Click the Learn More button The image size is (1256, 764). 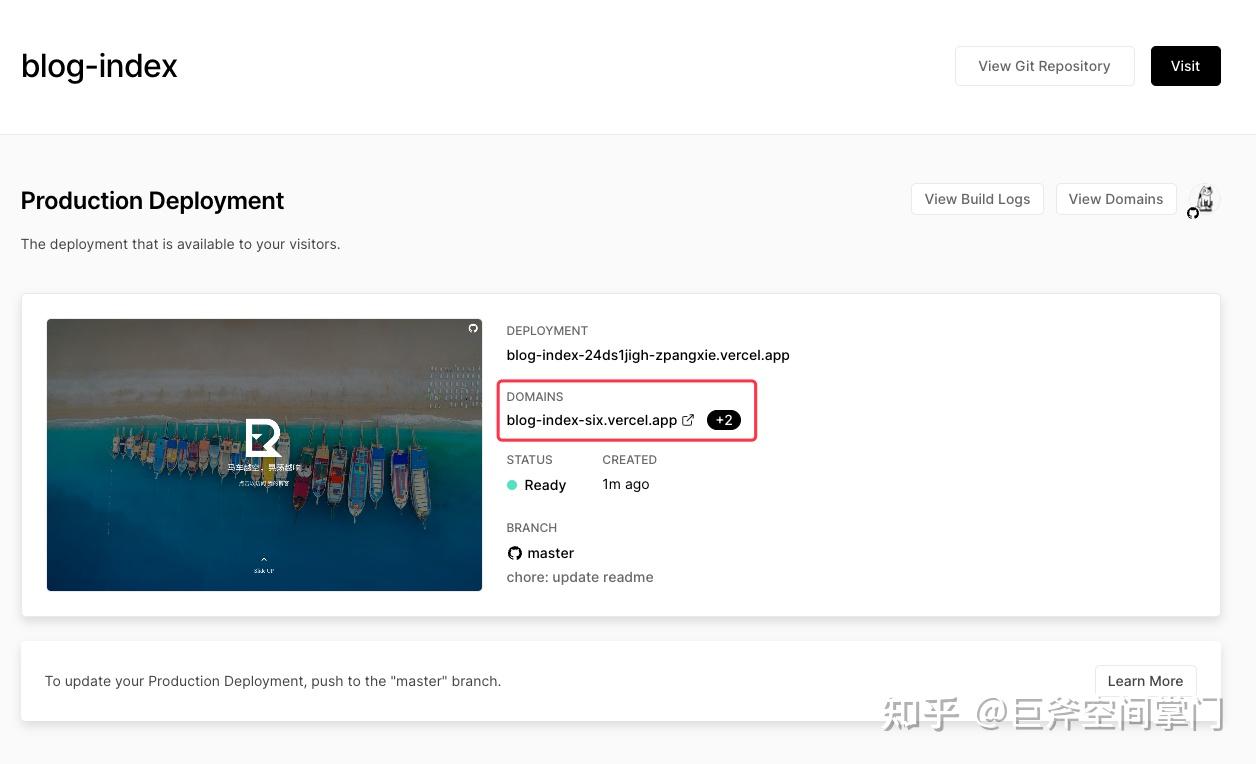(1145, 681)
